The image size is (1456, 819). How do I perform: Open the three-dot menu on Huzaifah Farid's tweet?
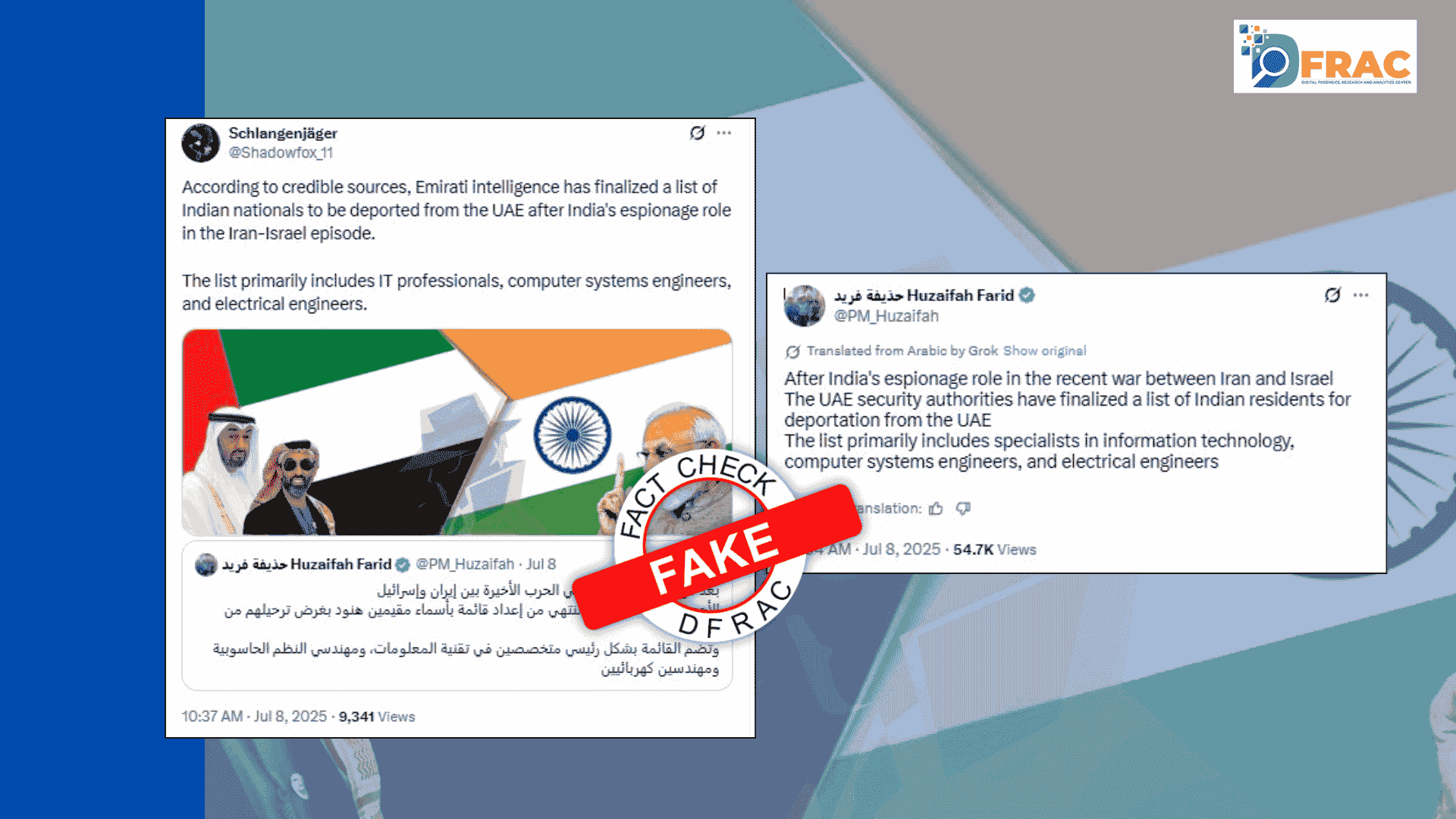tap(1361, 295)
